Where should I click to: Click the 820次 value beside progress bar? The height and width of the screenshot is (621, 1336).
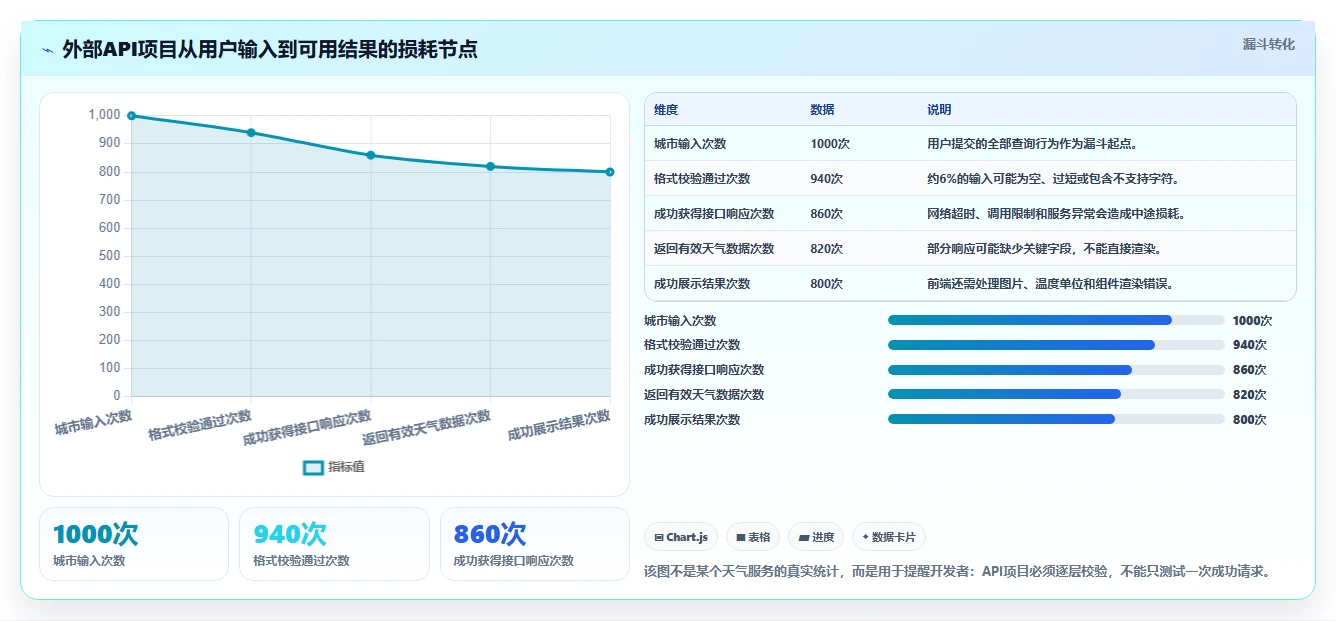pos(1250,395)
